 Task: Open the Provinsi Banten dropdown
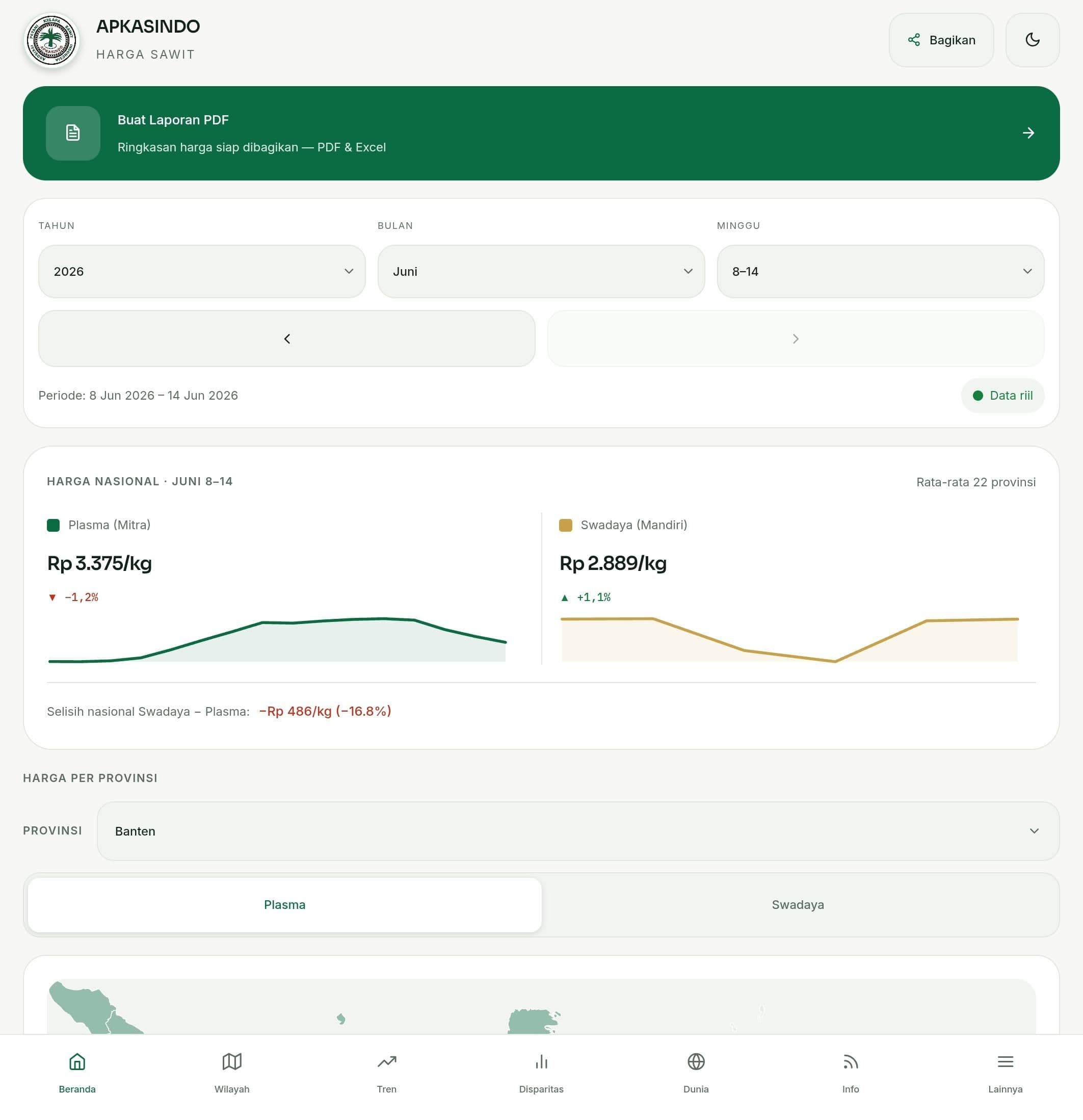coord(578,831)
